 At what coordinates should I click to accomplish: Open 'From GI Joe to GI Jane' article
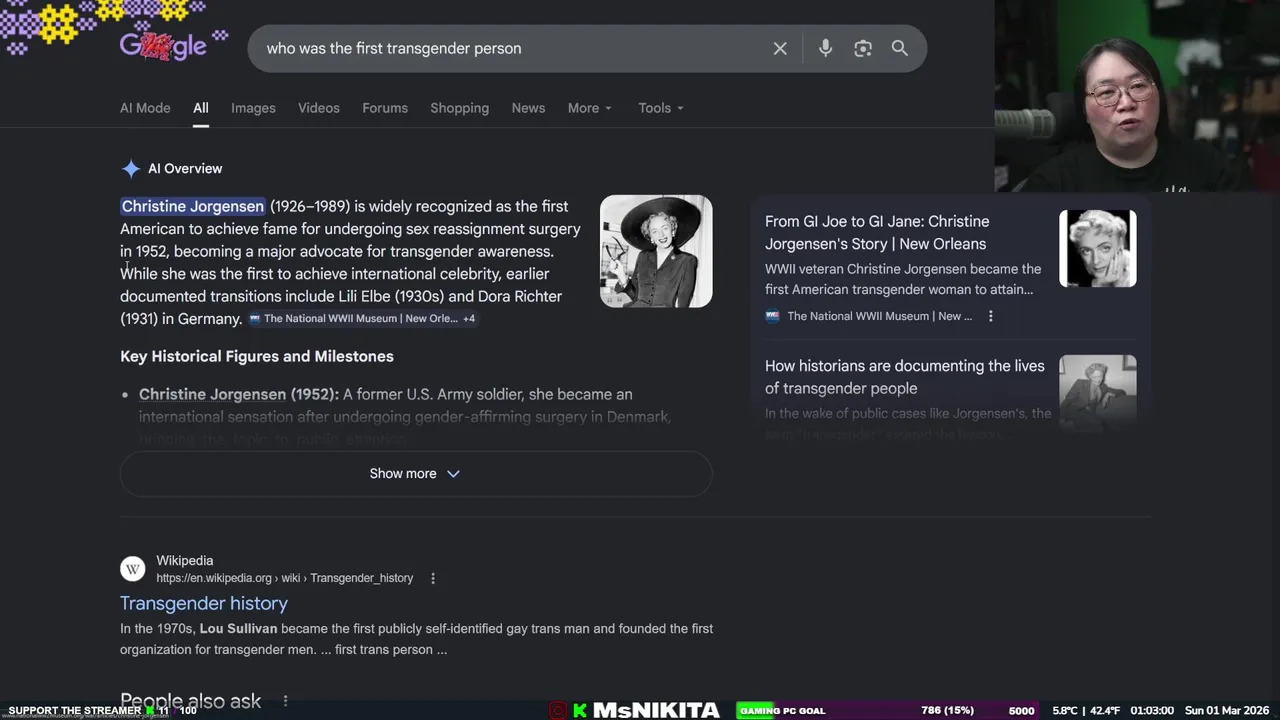coord(877,232)
